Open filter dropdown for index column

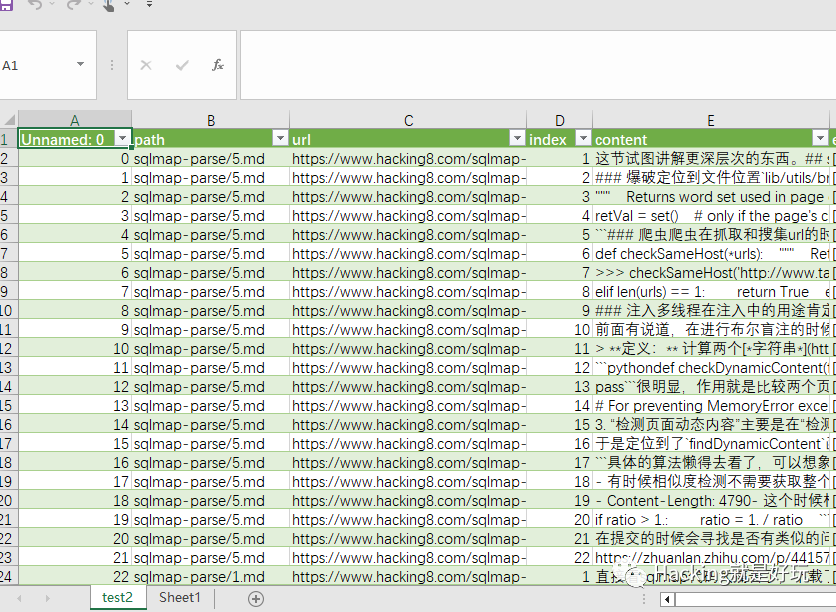tap(583, 139)
